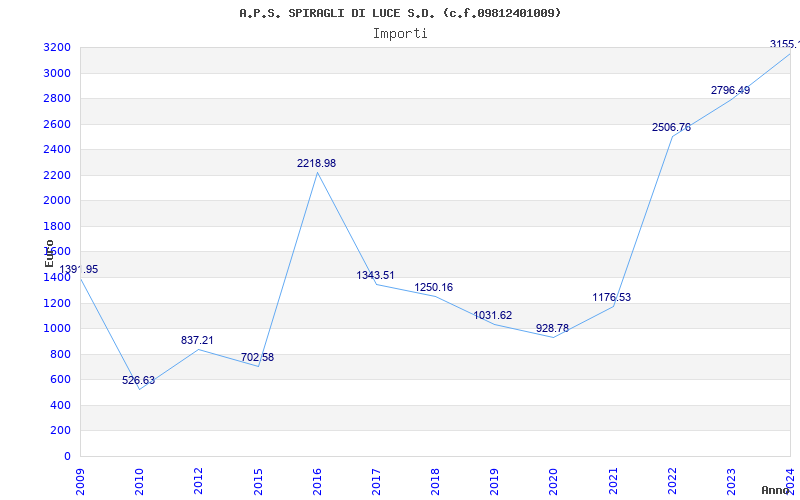Click the y-axis value 200
The image size is (800, 500).
(60, 431)
